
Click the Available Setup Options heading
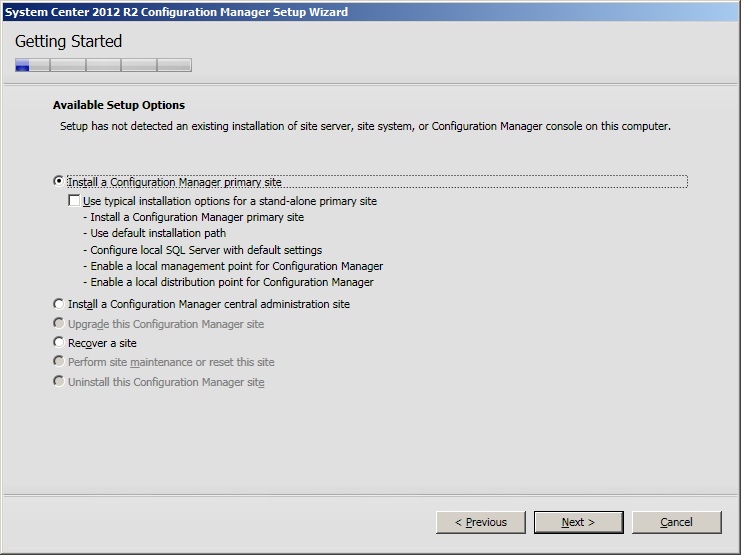pyautogui.click(x=118, y=105)
